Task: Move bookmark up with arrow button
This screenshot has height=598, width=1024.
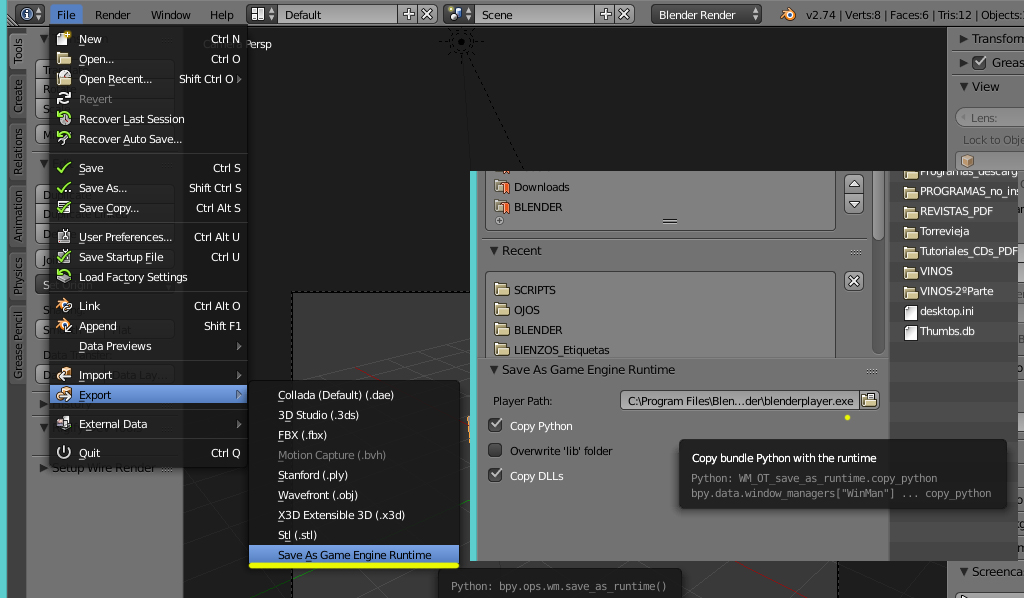Action: pyautogui.click(x=854, y=184)
